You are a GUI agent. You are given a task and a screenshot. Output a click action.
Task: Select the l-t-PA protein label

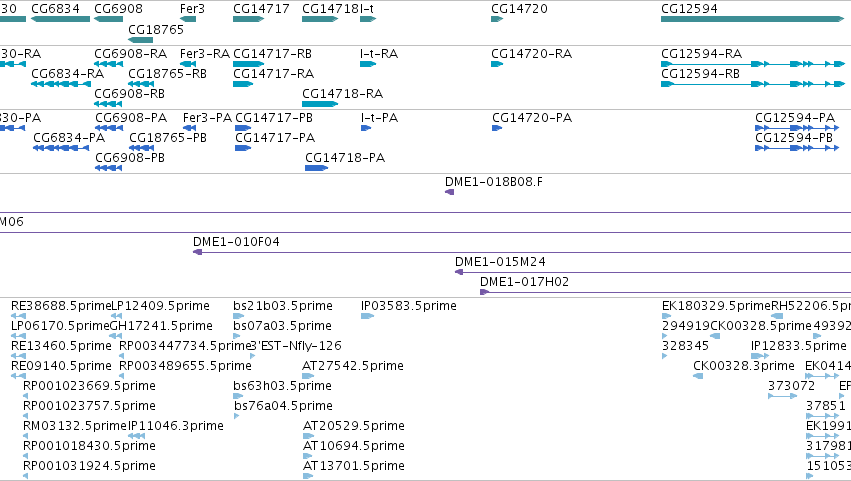coord(379,118)
